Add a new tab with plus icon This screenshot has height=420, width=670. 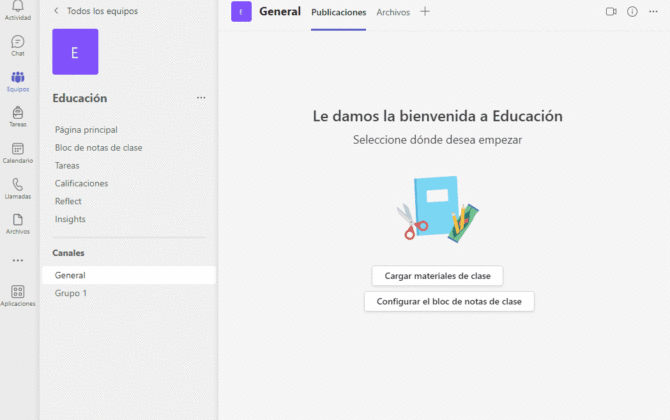(425, 12)
